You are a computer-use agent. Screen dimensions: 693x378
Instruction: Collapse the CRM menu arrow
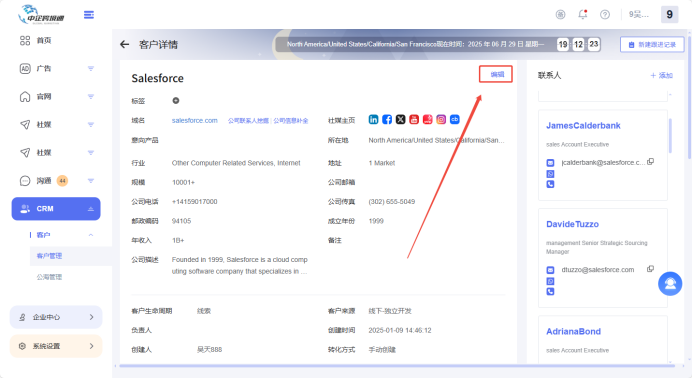coord(91,209)
